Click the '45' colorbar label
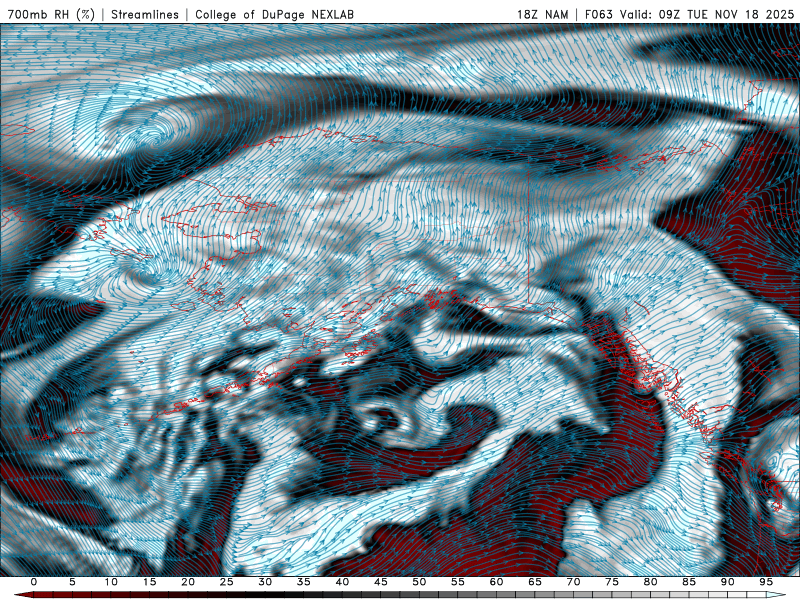 tap(381, 582)
